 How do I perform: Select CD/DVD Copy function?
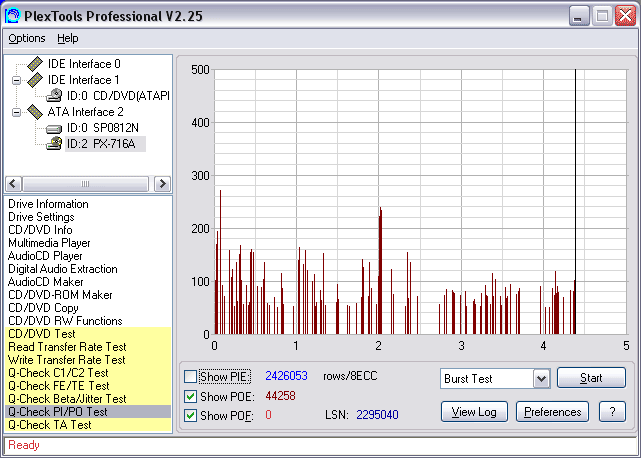point(43,308)
